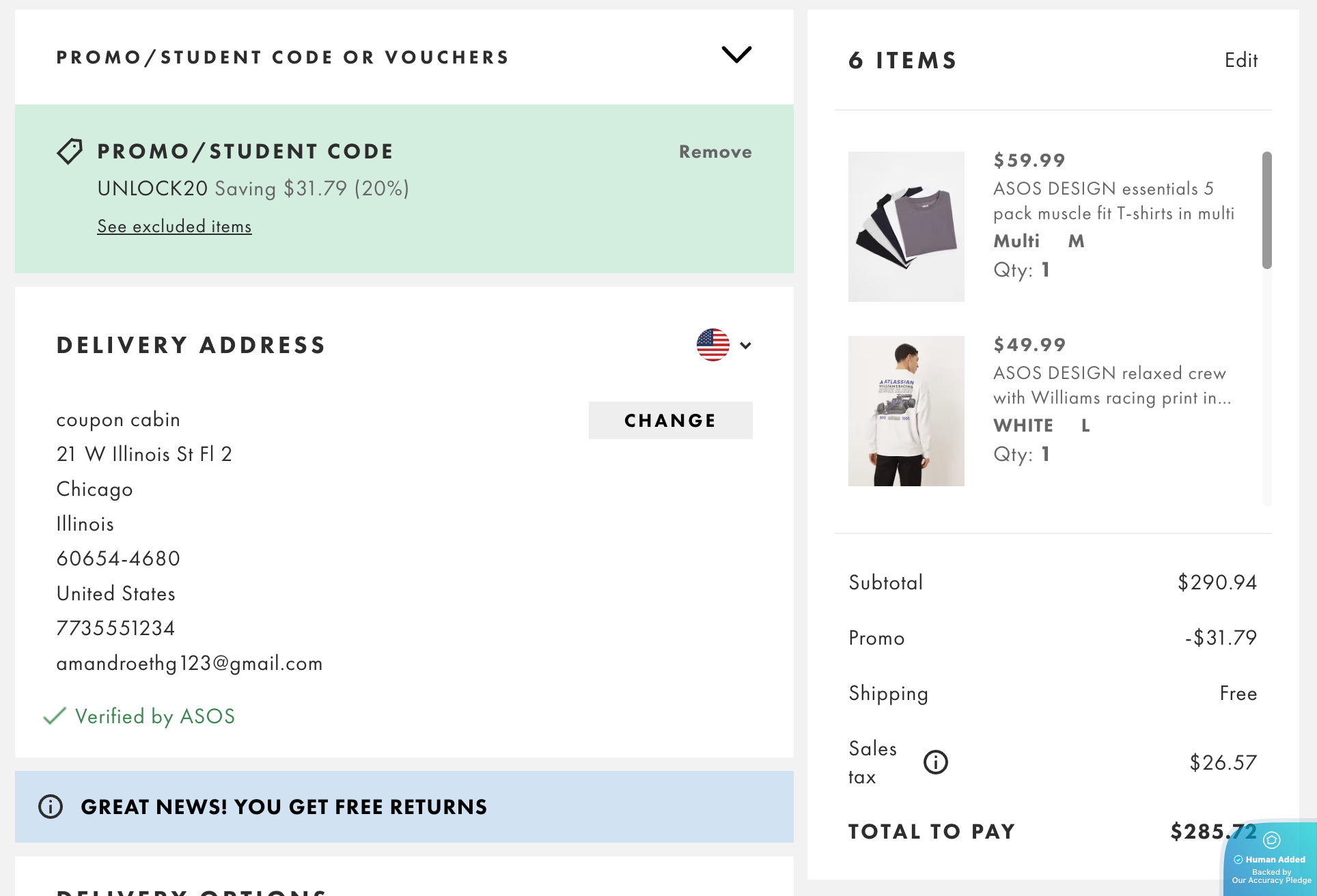Remove the UNLOCK20 promo code
Image resolution: width=1317 pixels, height=896 pixels.
pyautogui.click(x=715, y=152)
